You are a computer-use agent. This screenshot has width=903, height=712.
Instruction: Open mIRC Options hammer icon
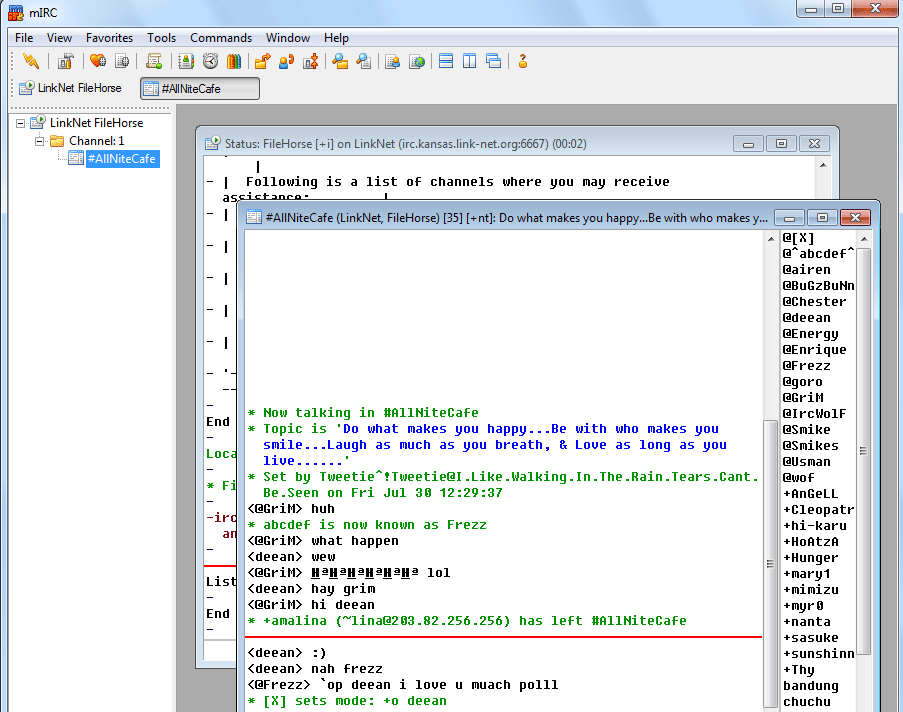pos(66,61)
